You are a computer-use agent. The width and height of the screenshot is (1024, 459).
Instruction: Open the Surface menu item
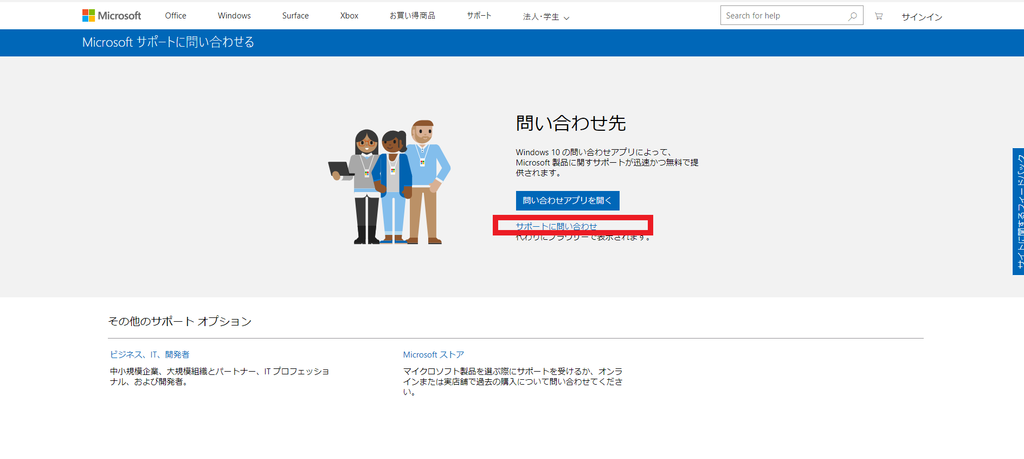click(x=296, y=16)
